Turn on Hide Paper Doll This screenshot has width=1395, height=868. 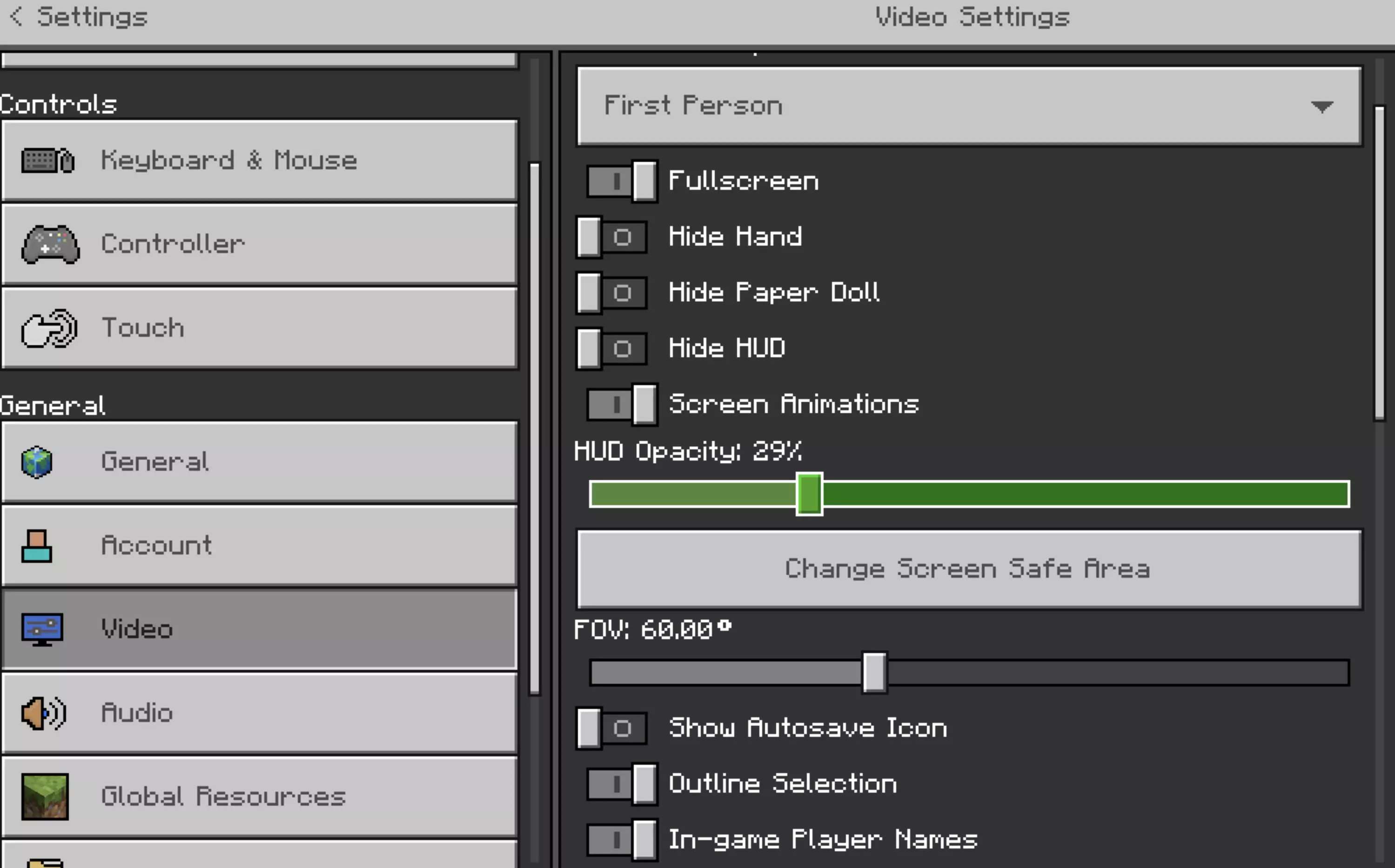612,293
